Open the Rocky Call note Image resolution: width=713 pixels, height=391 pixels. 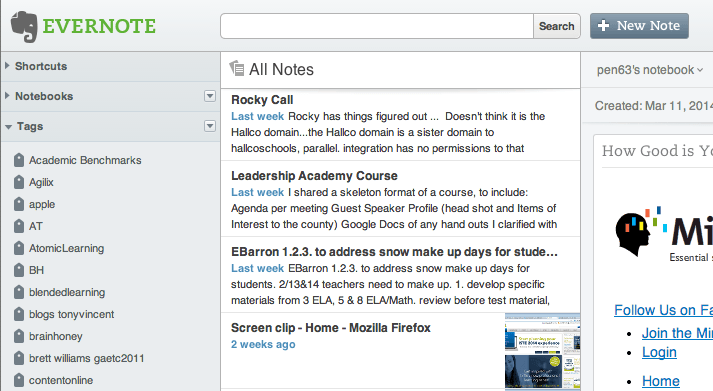[400, 125]
